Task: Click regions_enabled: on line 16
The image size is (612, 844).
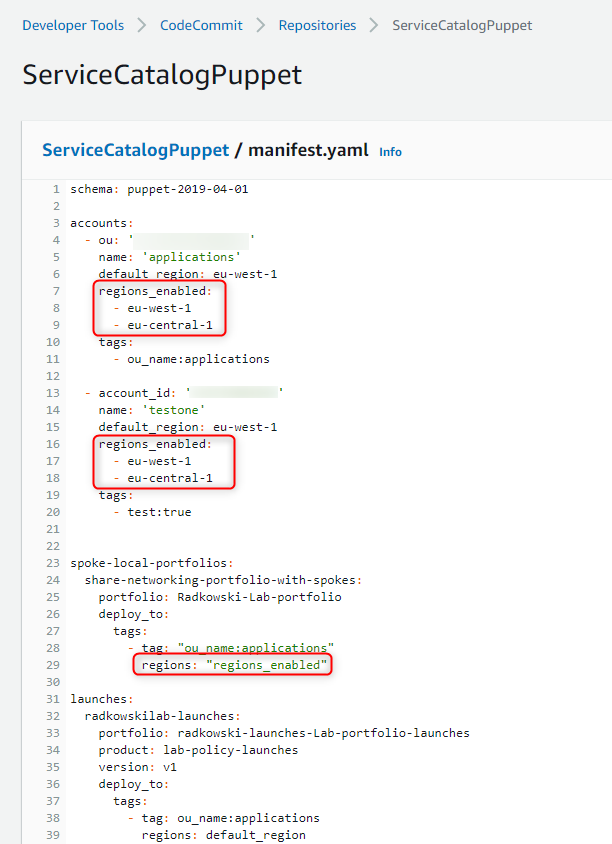Action: click(x=156, y=444)
